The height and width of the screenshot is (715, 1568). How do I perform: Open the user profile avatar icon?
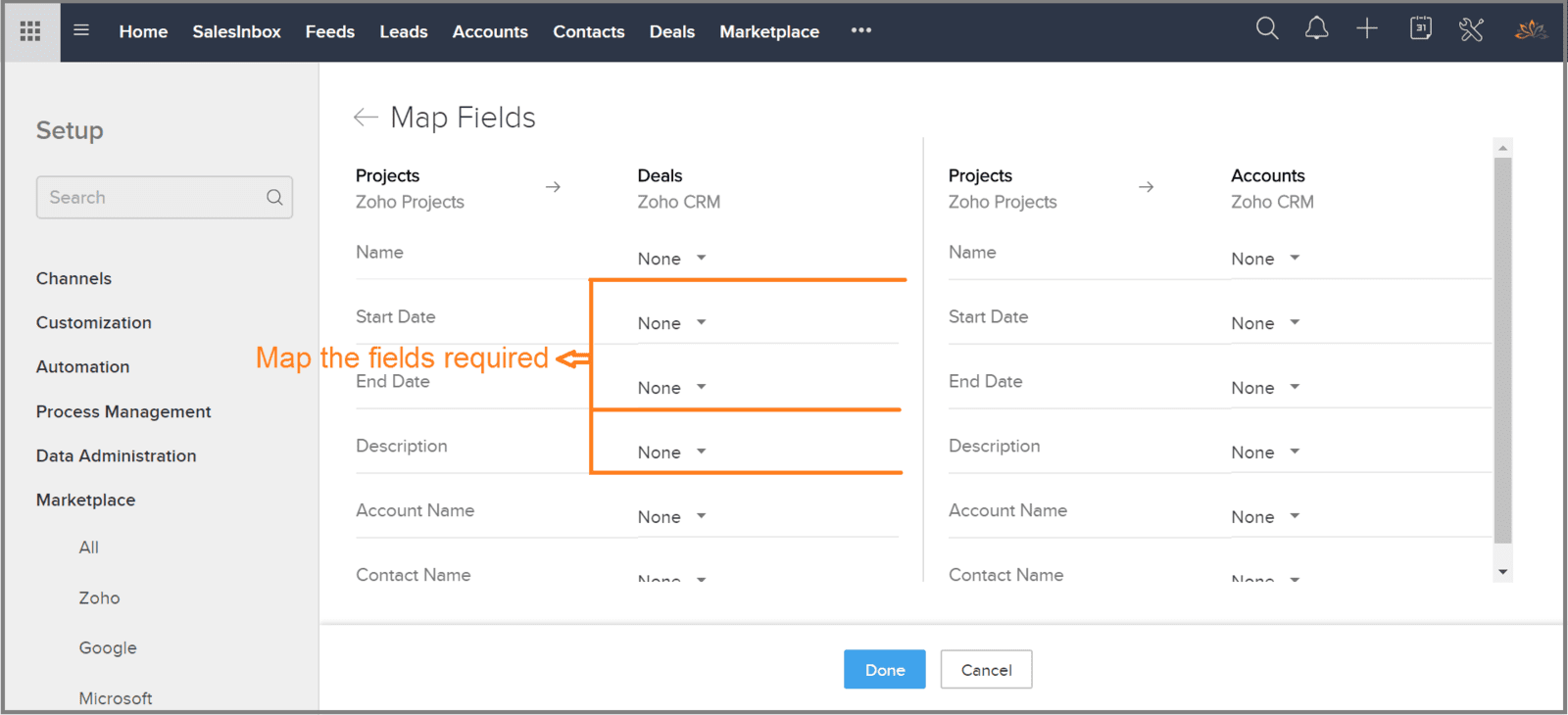(x=1531, y=29)
